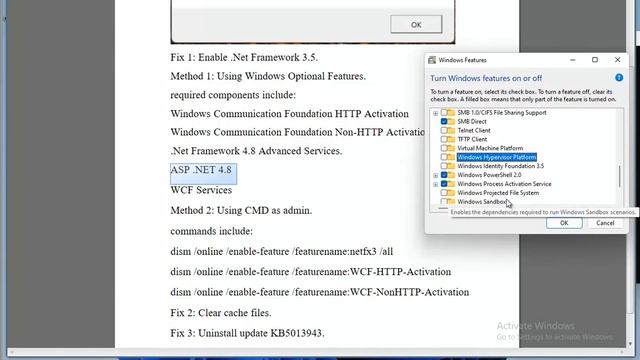This screenshot has height=360, width=640.
Task: Check the Windows Identity Foundation 3.5 box
Action: coord(444,166)
